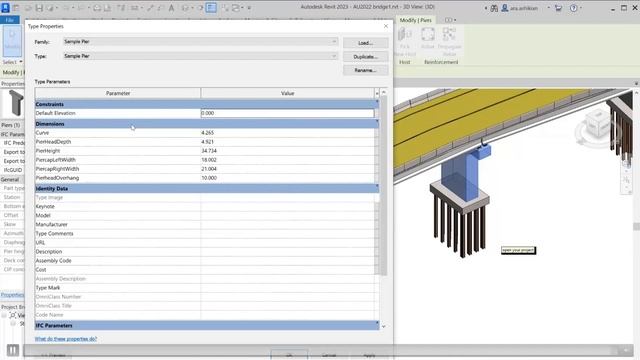Click the pause button on video overlay

click(x=13, y=350)
